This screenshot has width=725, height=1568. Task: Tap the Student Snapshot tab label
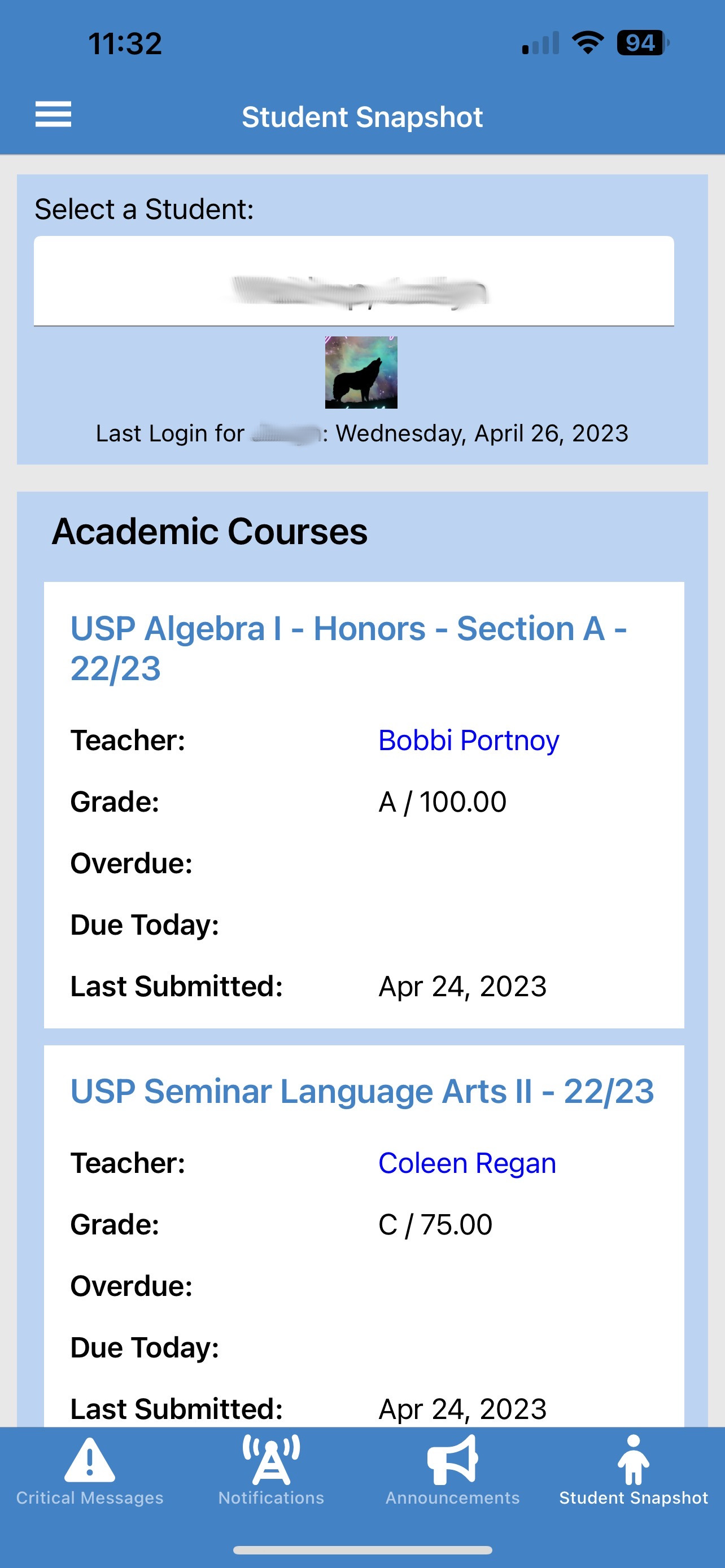(633, 1498)
